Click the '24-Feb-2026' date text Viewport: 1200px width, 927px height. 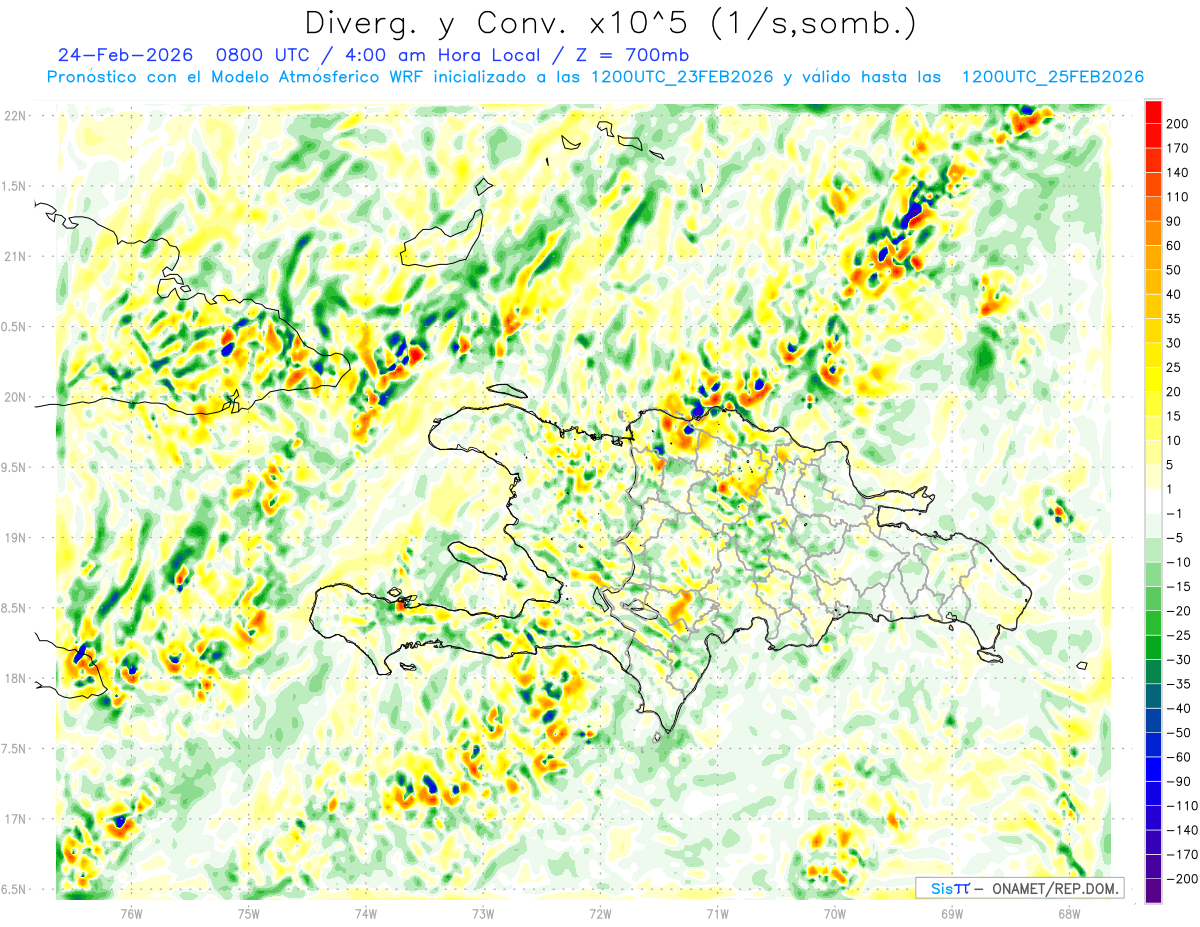click(x=125, y=54)
